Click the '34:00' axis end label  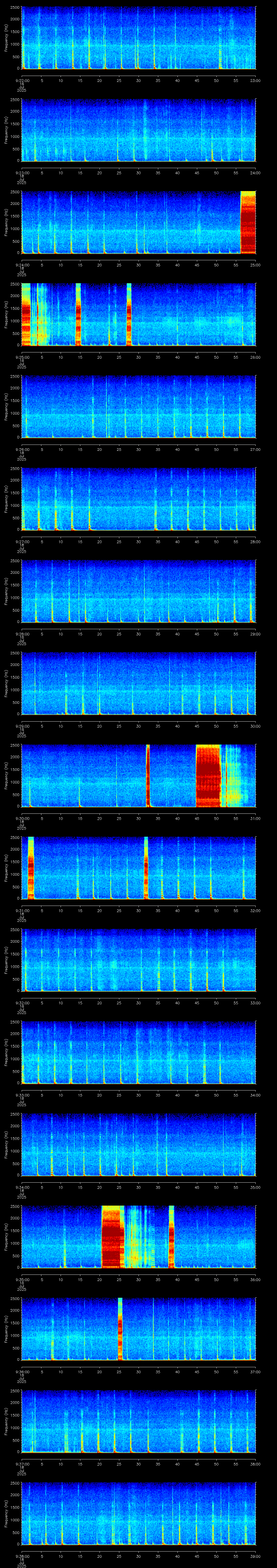tap(256, 1095)
